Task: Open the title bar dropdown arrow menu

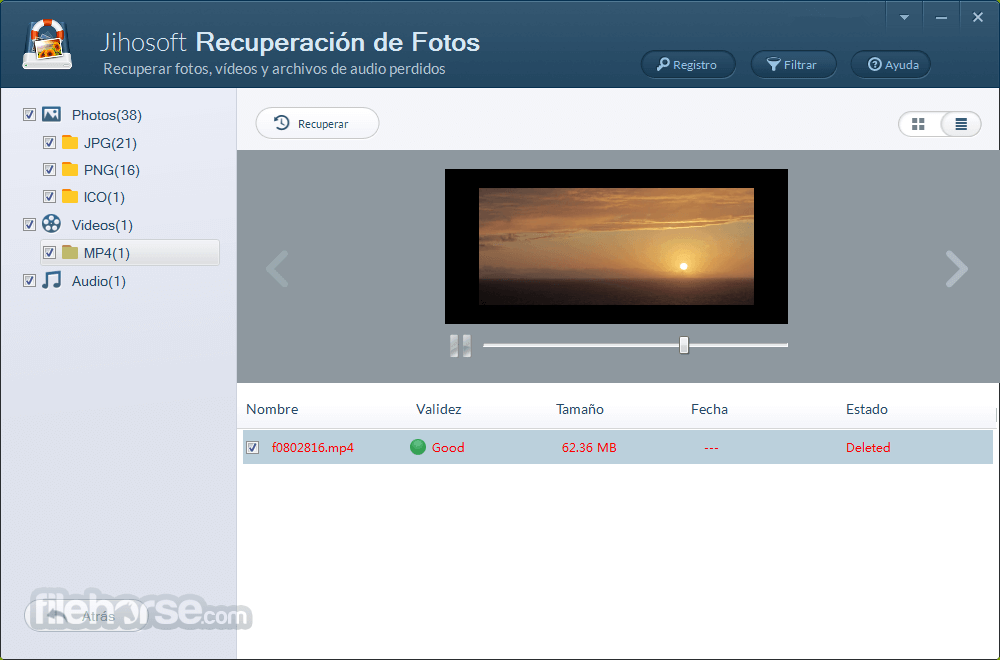Action: point(904,17)
